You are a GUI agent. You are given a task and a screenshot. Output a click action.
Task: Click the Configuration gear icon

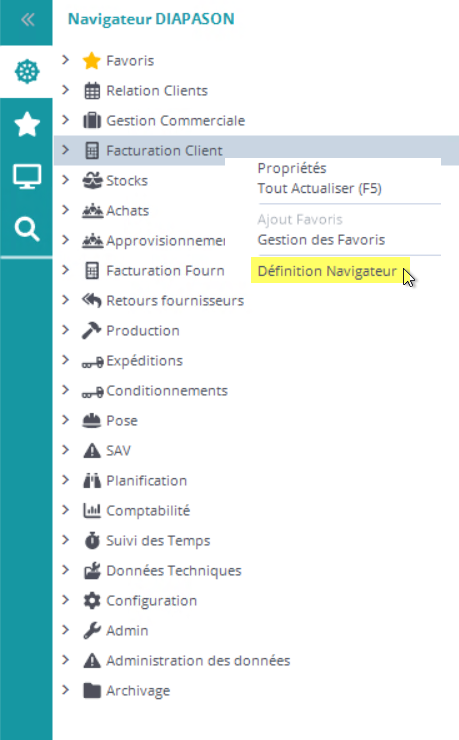click(92, 600)
